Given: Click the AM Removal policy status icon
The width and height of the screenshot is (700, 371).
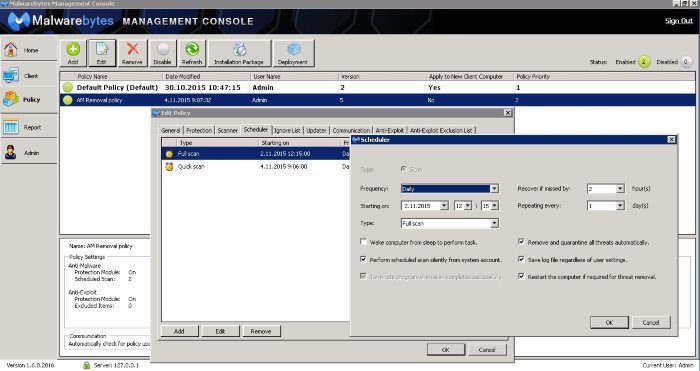Looking at the screenshot, I should (67, 100).
